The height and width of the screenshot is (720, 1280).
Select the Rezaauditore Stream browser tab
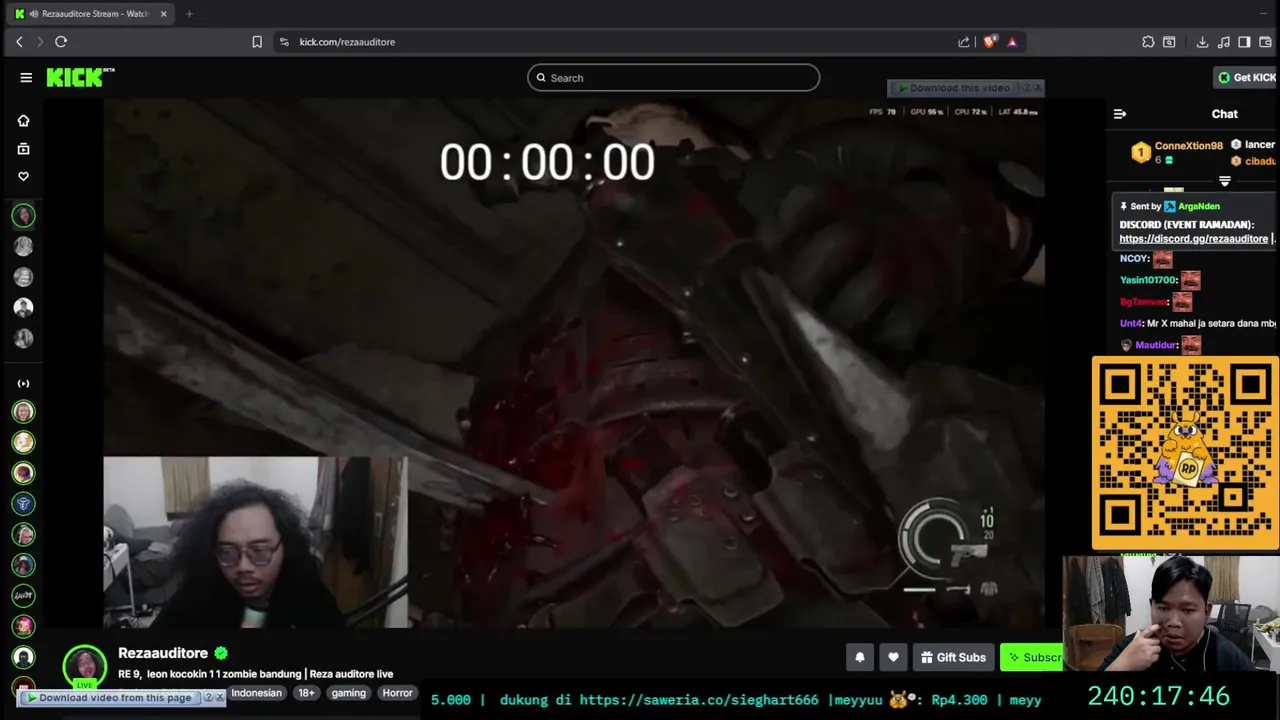click(90, 14)
